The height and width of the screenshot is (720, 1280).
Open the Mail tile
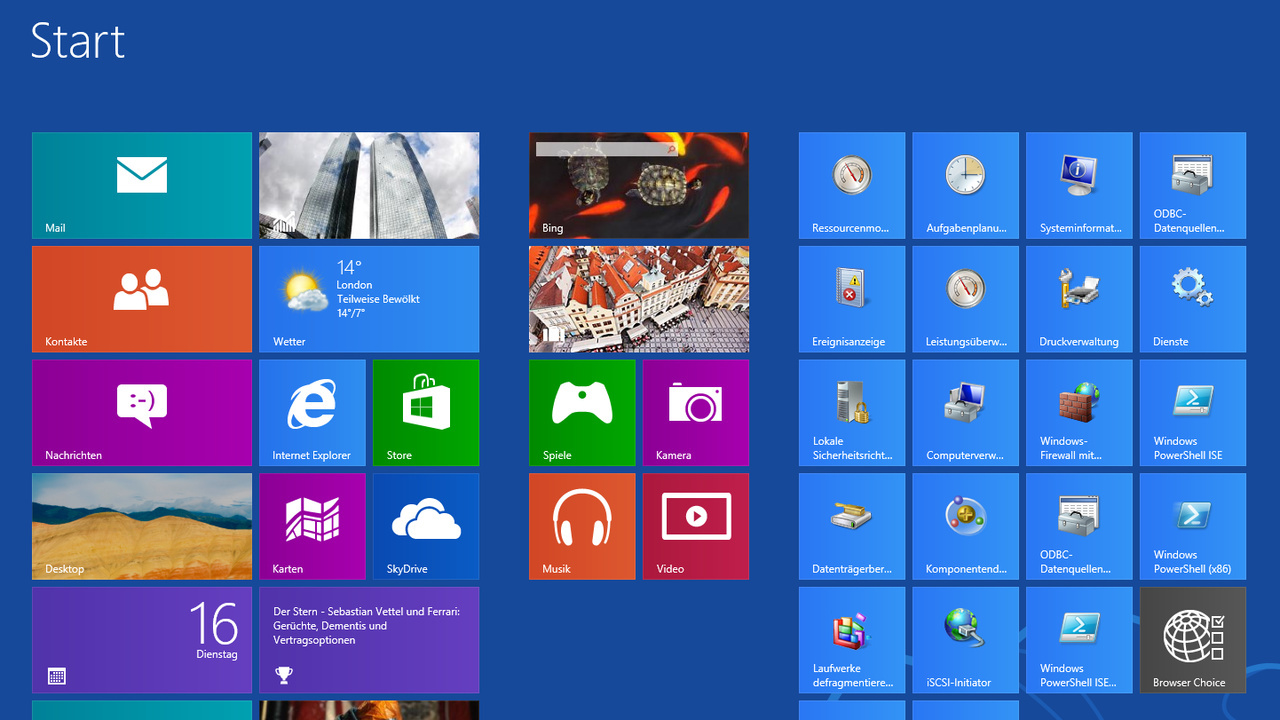point(142,186)
